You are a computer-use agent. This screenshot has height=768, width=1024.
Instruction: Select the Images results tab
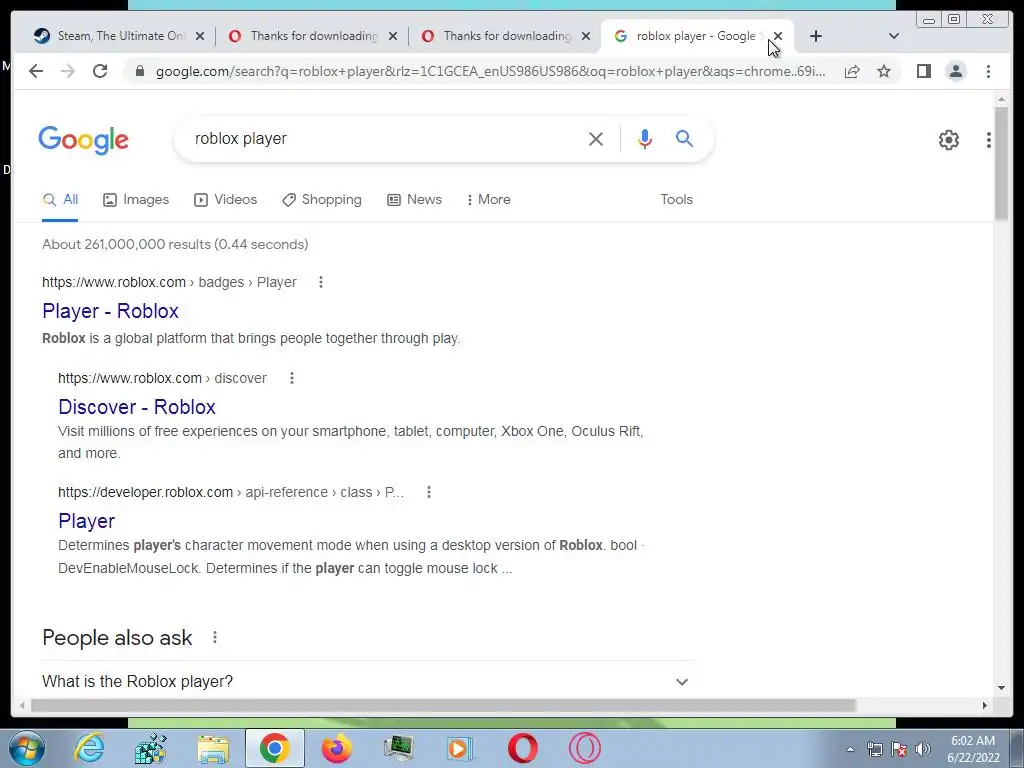[x=136, y=200]
